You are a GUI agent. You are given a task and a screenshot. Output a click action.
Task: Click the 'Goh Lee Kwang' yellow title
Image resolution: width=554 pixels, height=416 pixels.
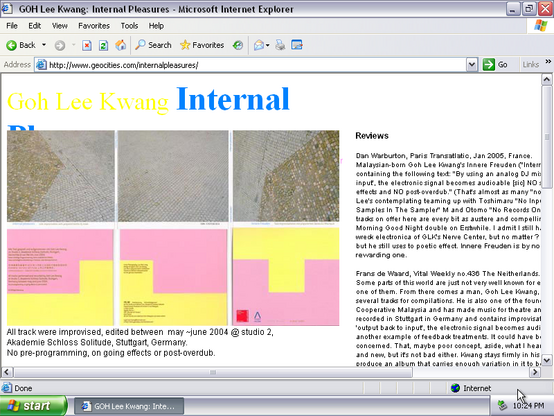coord(88,102)
